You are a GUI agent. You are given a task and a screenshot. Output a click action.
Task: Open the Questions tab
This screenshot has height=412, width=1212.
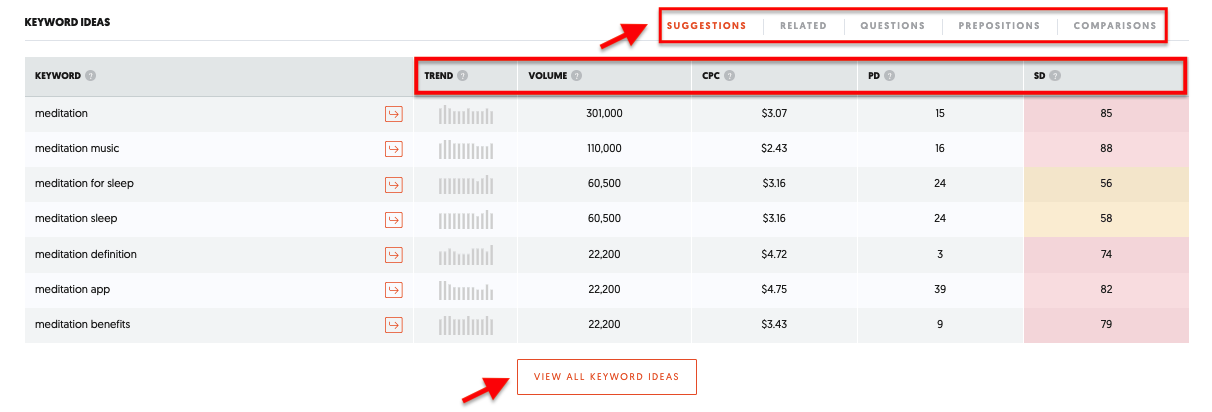click(892, 26)
